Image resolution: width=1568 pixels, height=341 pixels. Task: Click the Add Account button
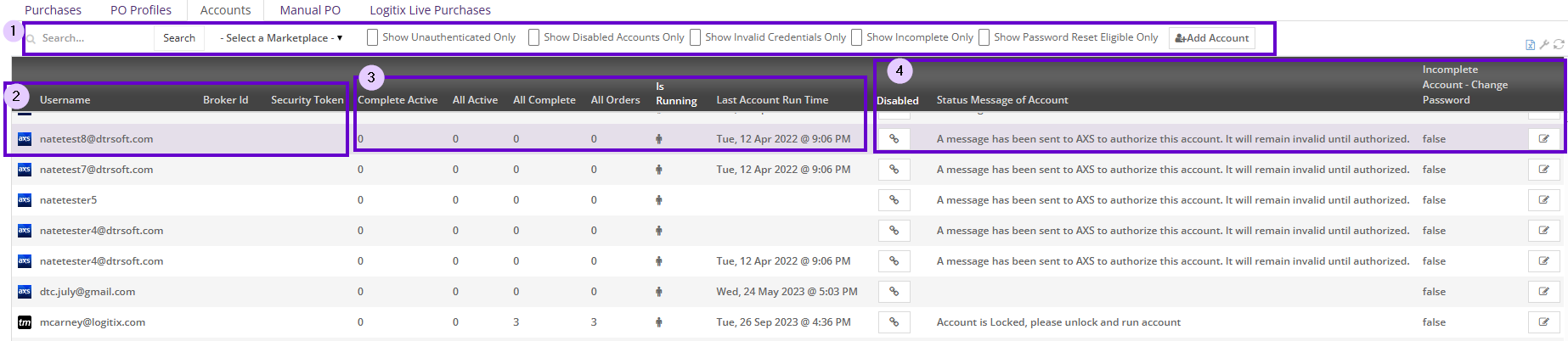point(1212,38)
